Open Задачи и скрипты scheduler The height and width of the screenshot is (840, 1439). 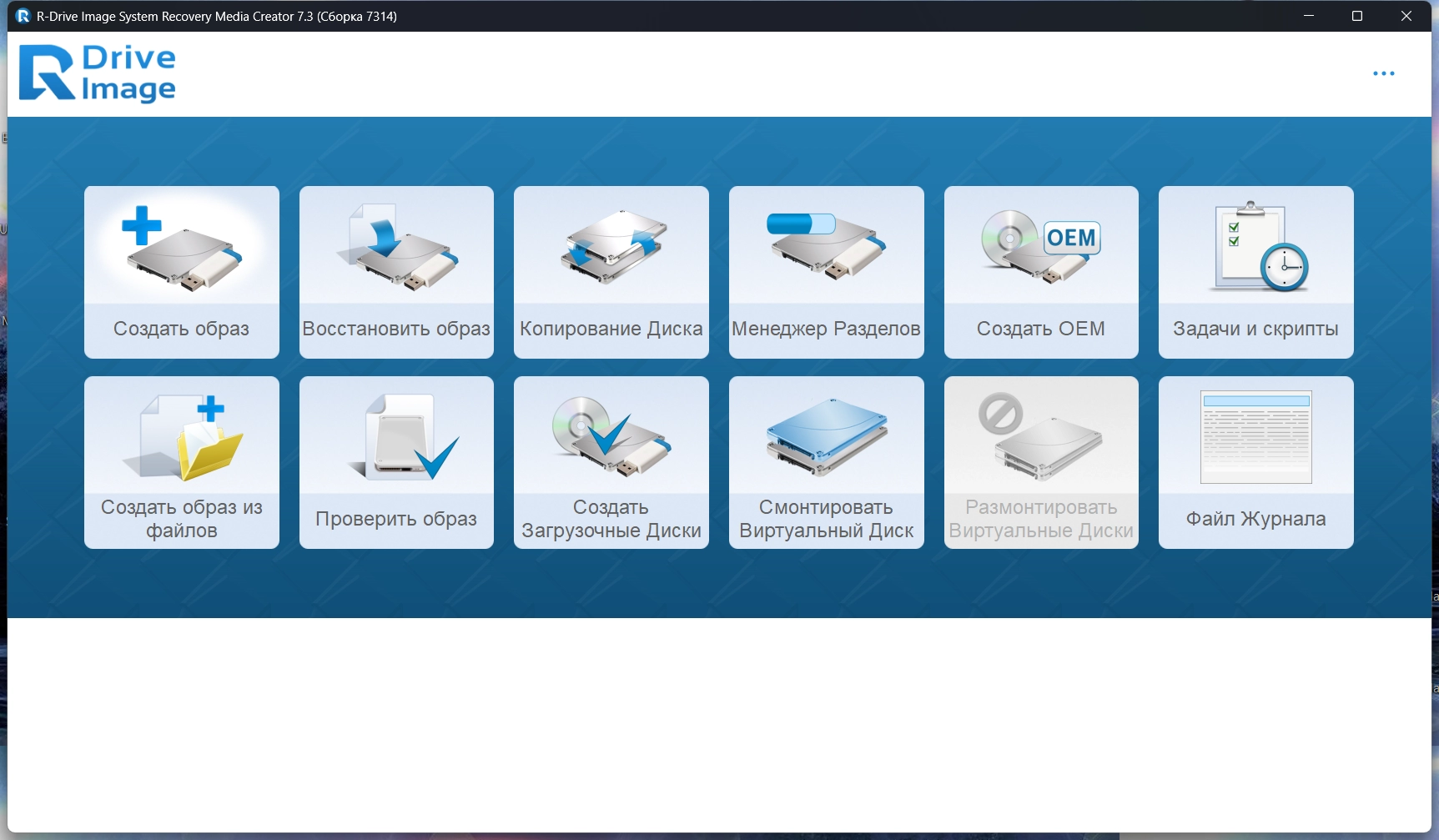[1256, 272]
